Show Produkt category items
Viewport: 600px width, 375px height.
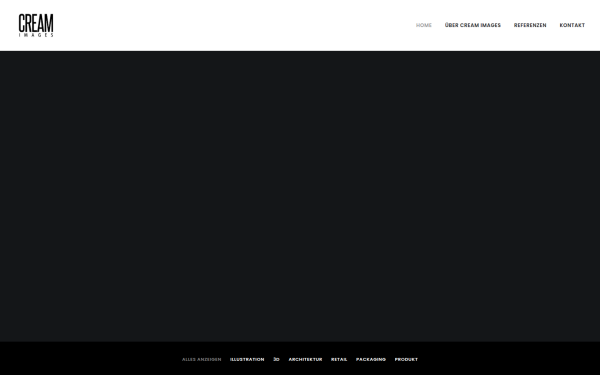[x=406, y=359]
